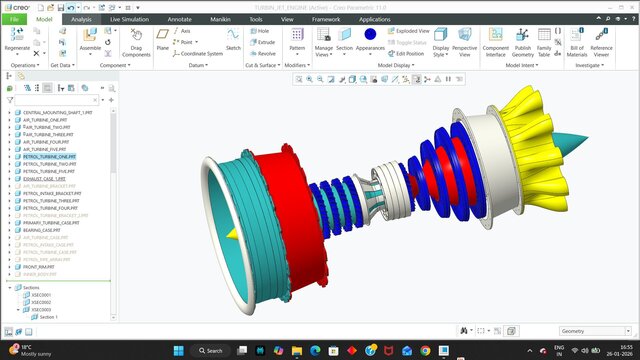Viewport: 640px width, 360px height.
Task: Switch to the Live Simulation tab
Action: tap(129, 19)
